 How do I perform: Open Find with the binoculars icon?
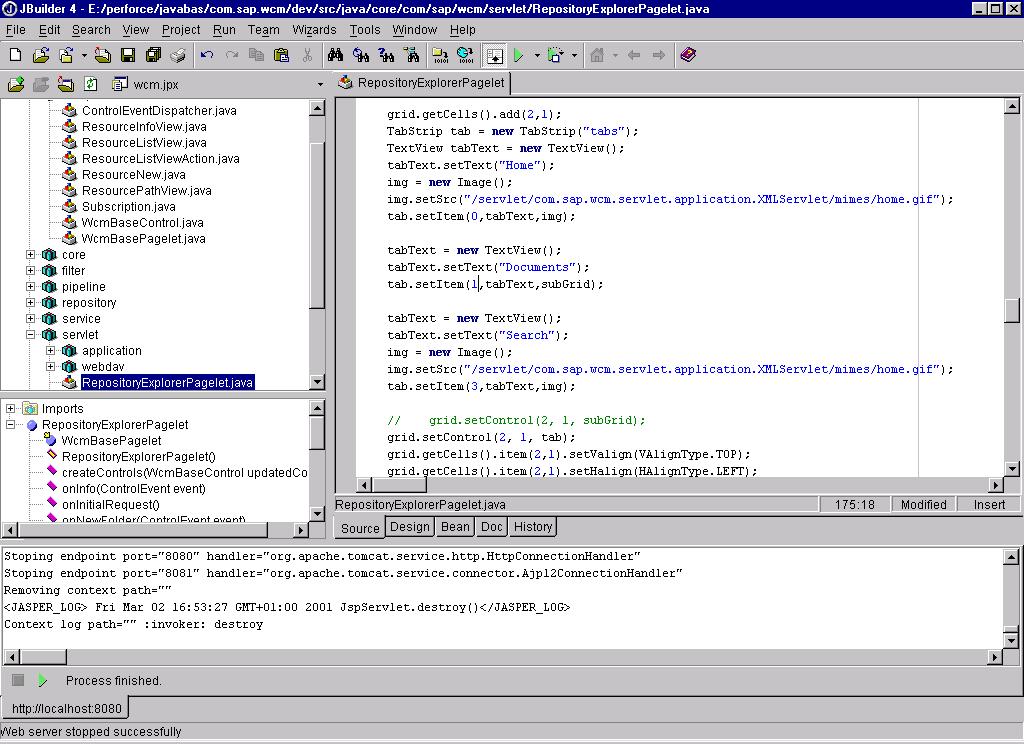pyautogui.click(x=335, y=55)
